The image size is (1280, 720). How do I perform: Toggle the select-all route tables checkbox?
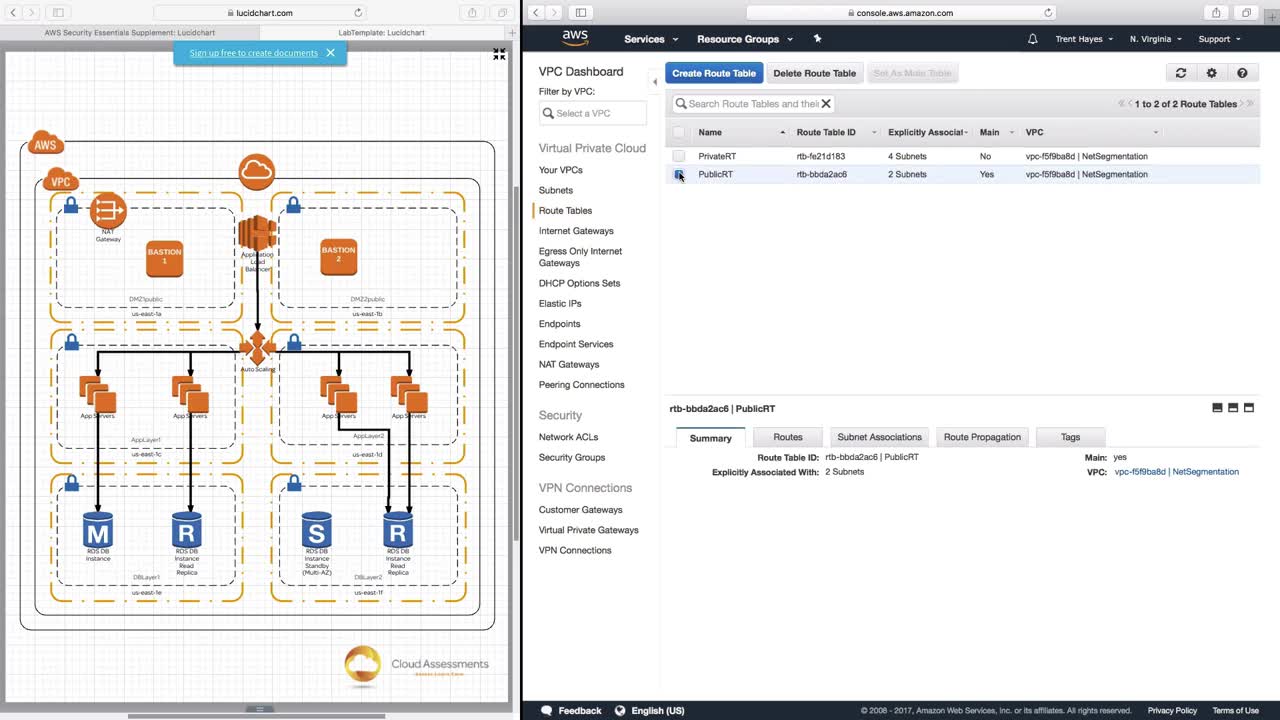(679, 132)
